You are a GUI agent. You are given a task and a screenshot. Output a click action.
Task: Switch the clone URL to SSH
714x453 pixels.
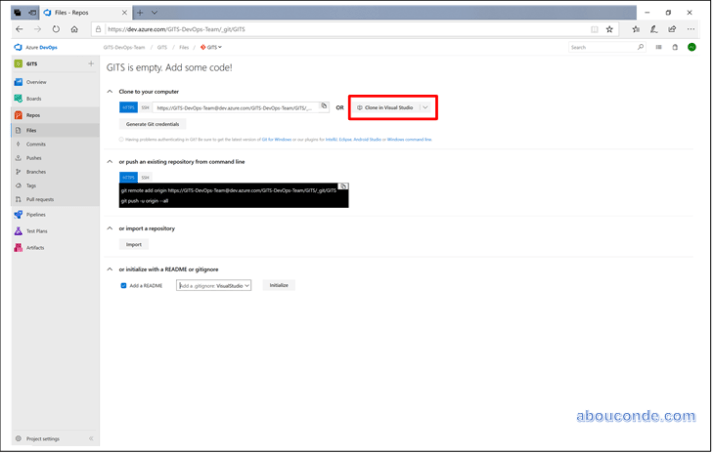[145, 106]
